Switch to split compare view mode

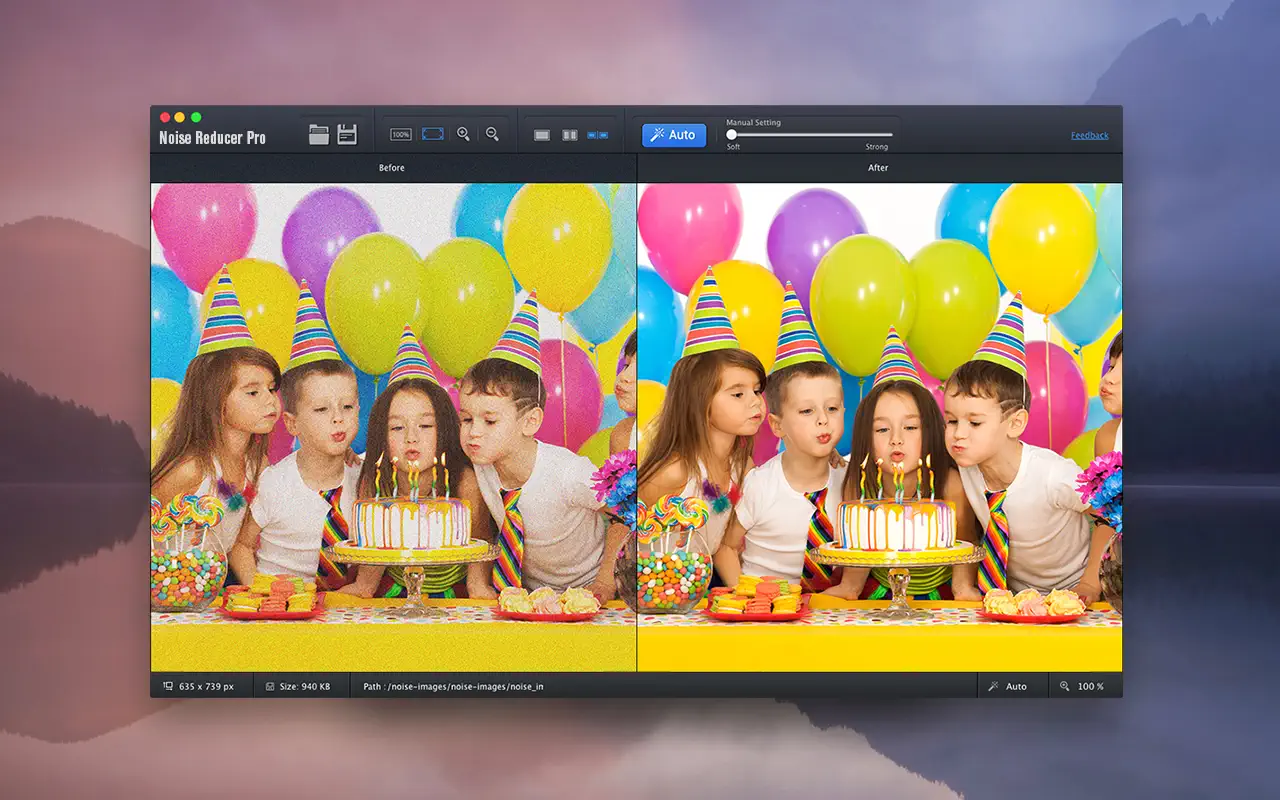pos(570,134)
